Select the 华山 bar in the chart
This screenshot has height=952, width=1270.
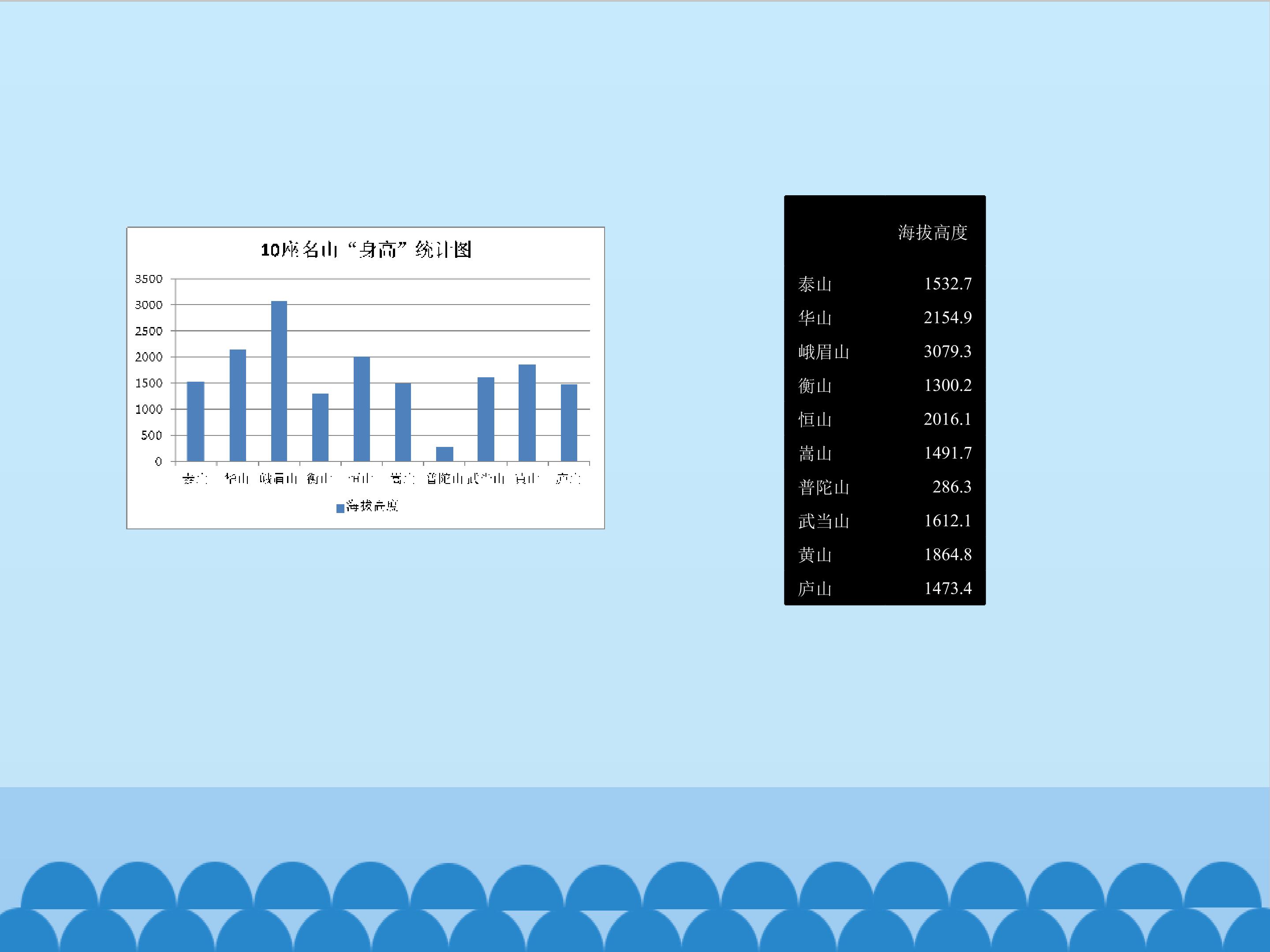click(x=238, y=405)
